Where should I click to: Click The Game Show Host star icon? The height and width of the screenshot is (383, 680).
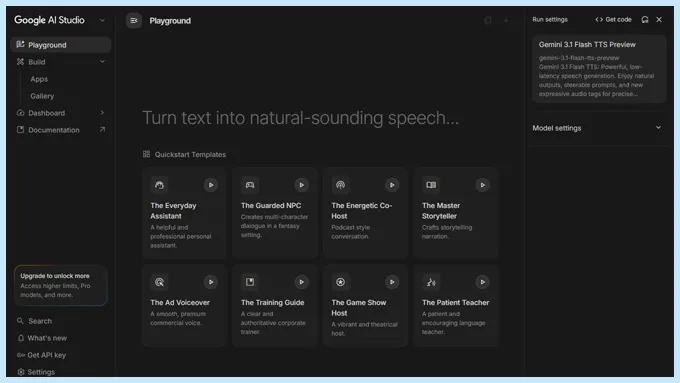340,282
